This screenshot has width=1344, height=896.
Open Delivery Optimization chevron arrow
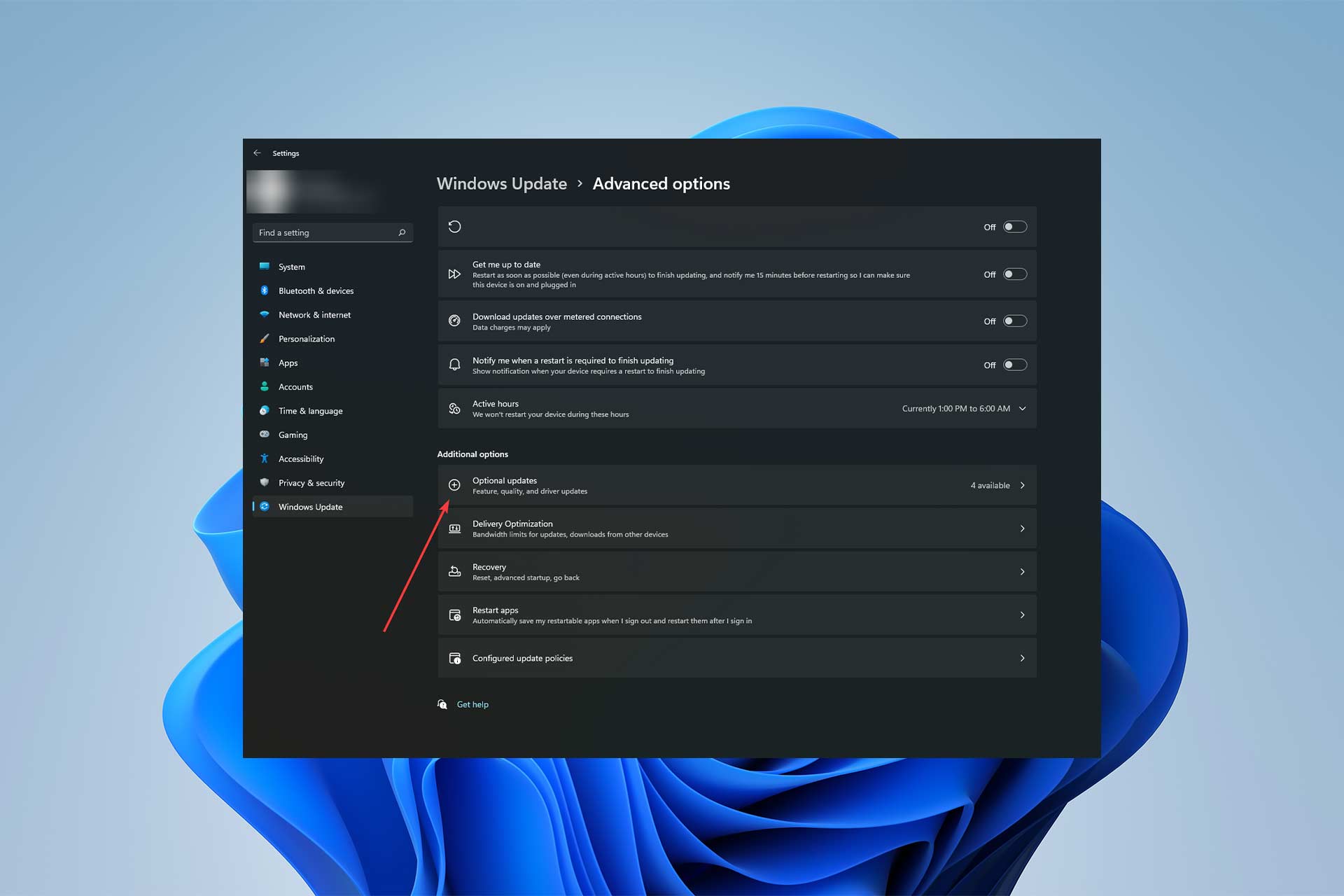(x=1022, y=528)
